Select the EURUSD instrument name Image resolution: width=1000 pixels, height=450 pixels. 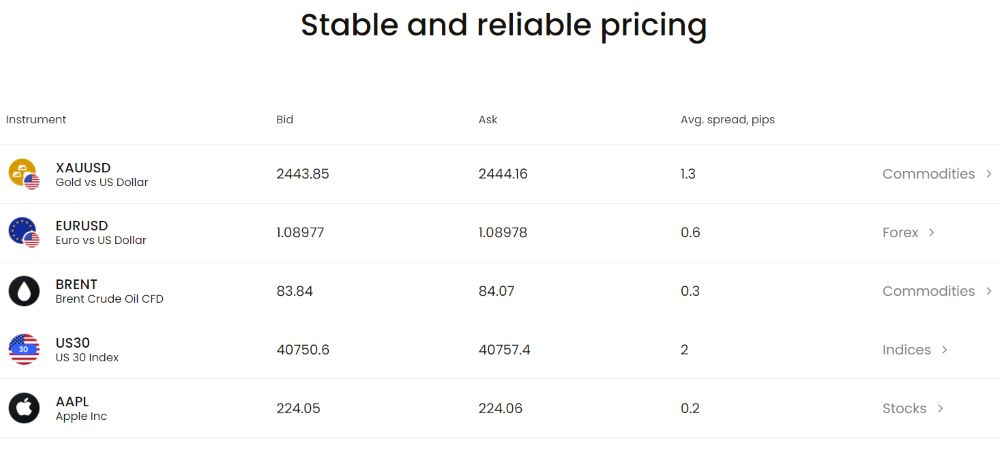coord(82,226)
